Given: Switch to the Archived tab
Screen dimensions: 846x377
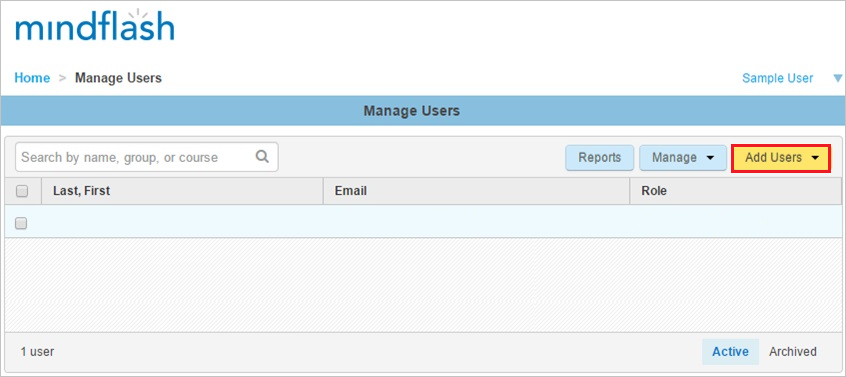Looking at the screenshot, I should pos(793,352).
